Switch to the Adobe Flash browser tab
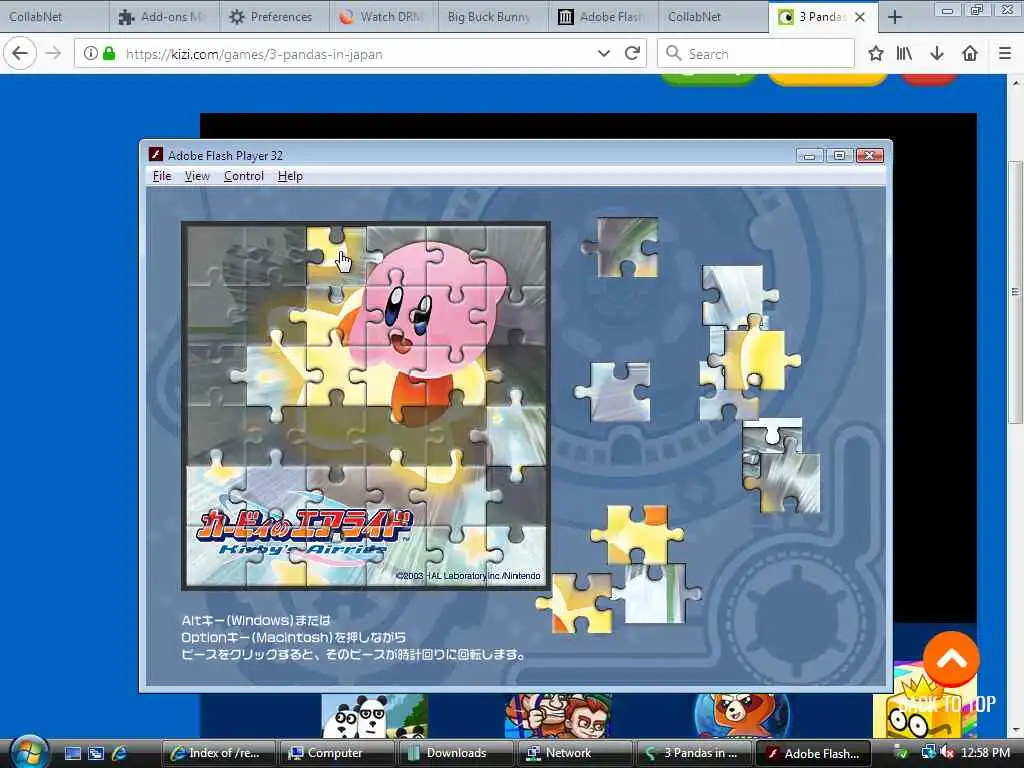This screenshot has height=768, width=1024. click(x=603, y=16)
